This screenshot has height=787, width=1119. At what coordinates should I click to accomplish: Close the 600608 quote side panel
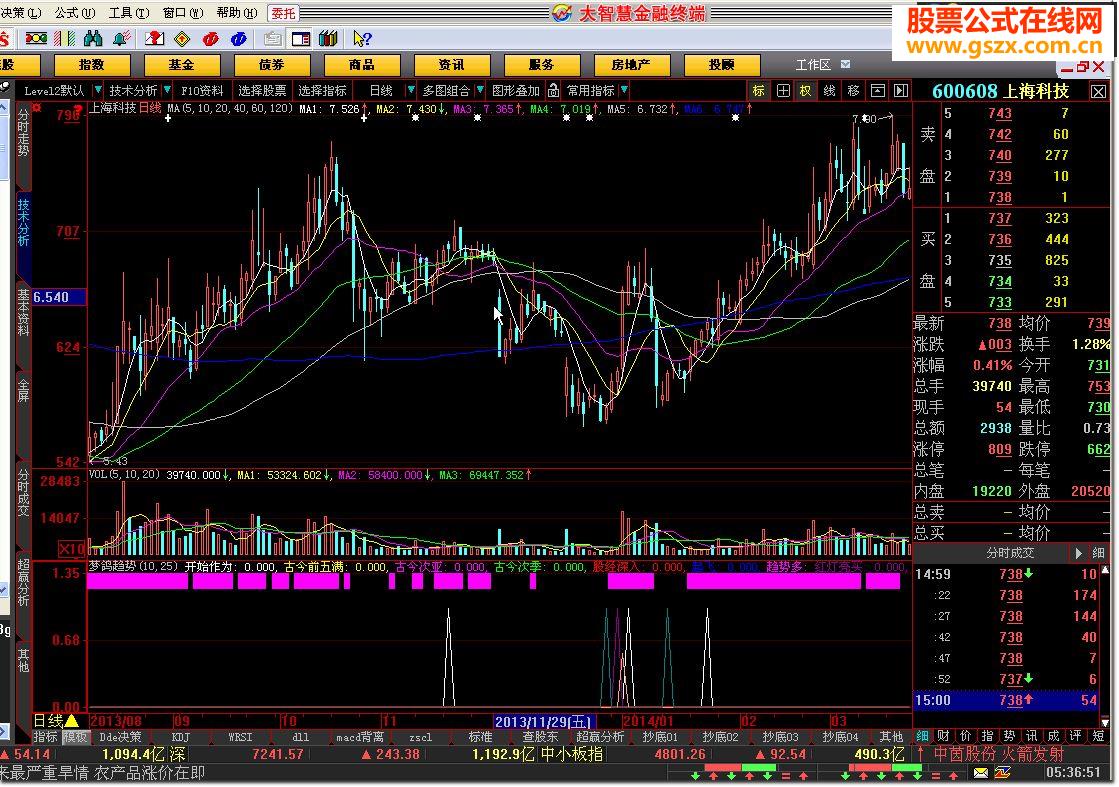point(1098,91)
